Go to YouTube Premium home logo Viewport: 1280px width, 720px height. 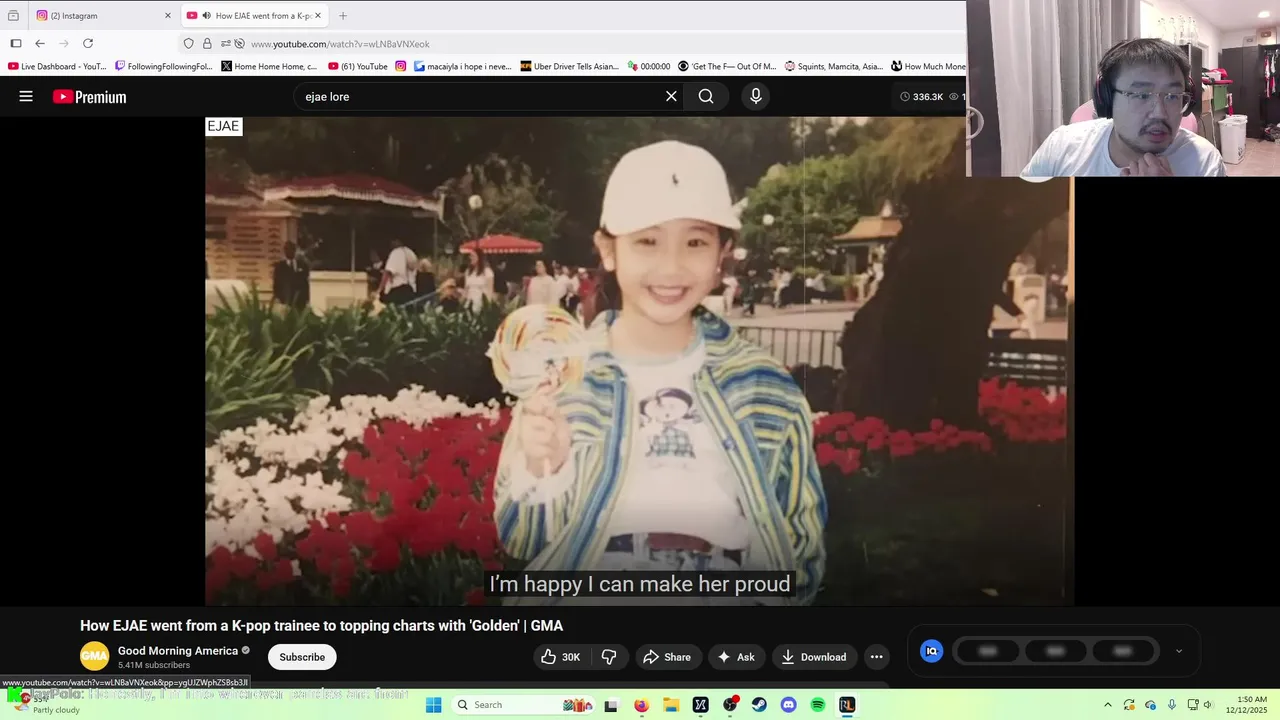tap(90, 97)
